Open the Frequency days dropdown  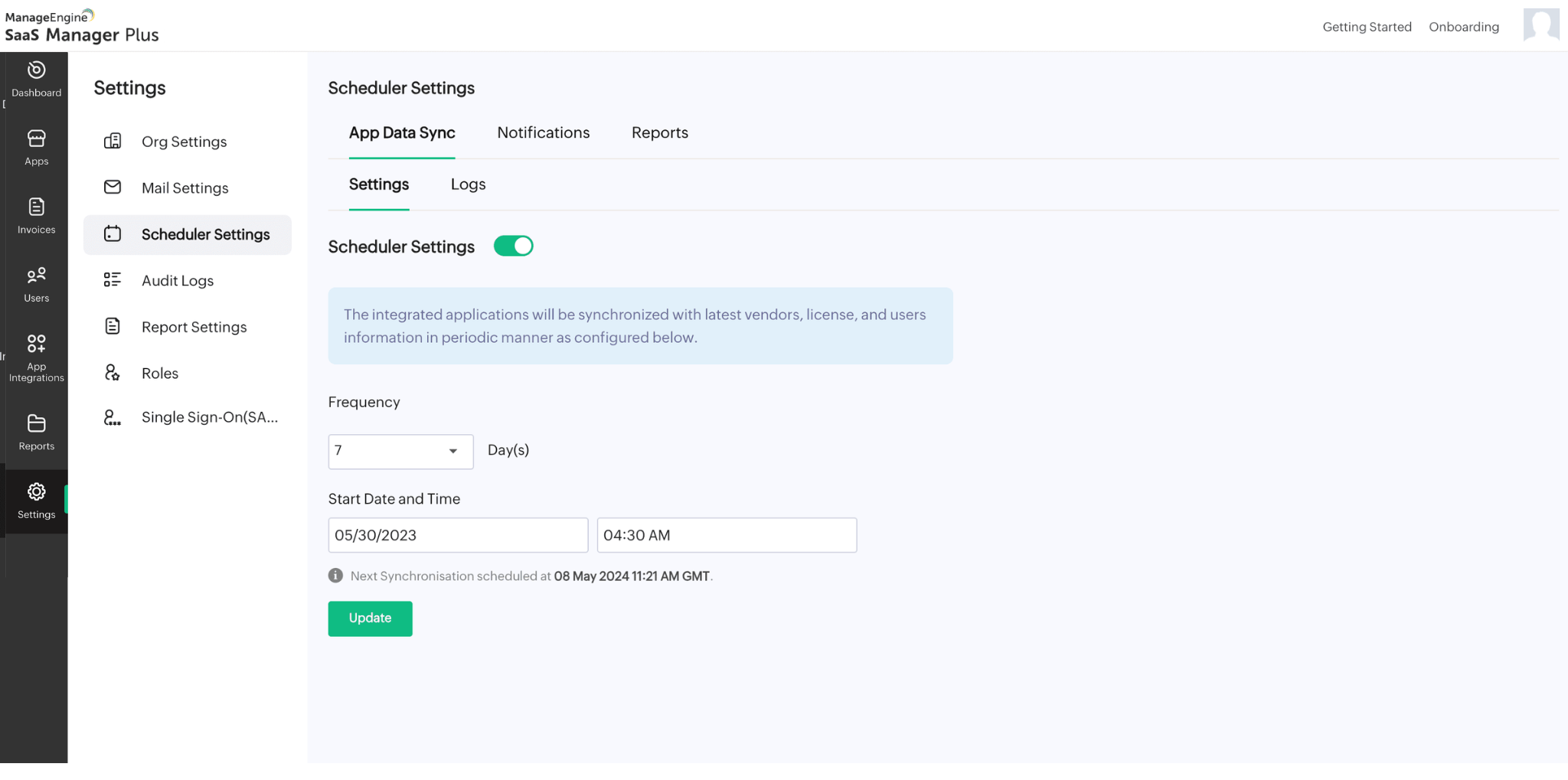pos(452,452)
